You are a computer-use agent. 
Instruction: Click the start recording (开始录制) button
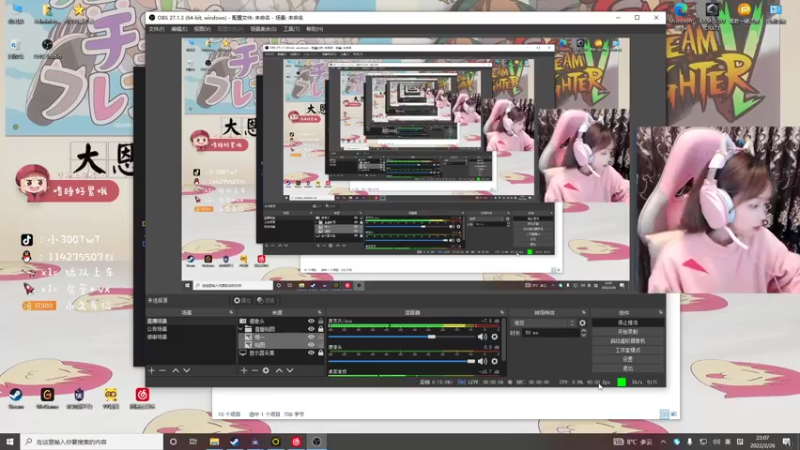point(628,332)
